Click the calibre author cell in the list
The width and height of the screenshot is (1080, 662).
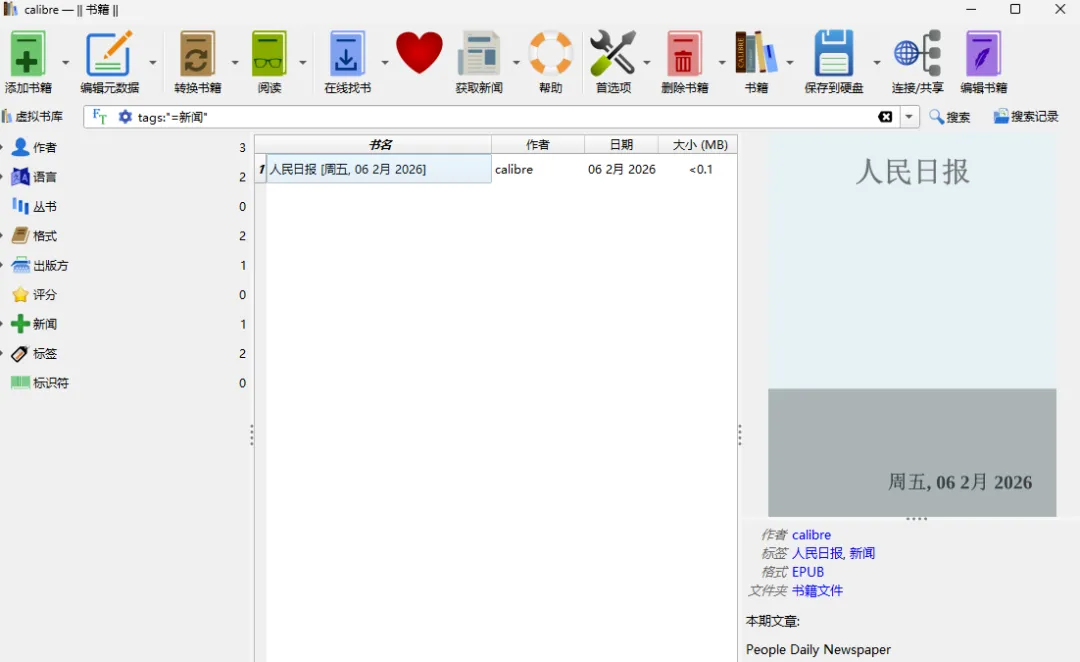click(538, 169)
